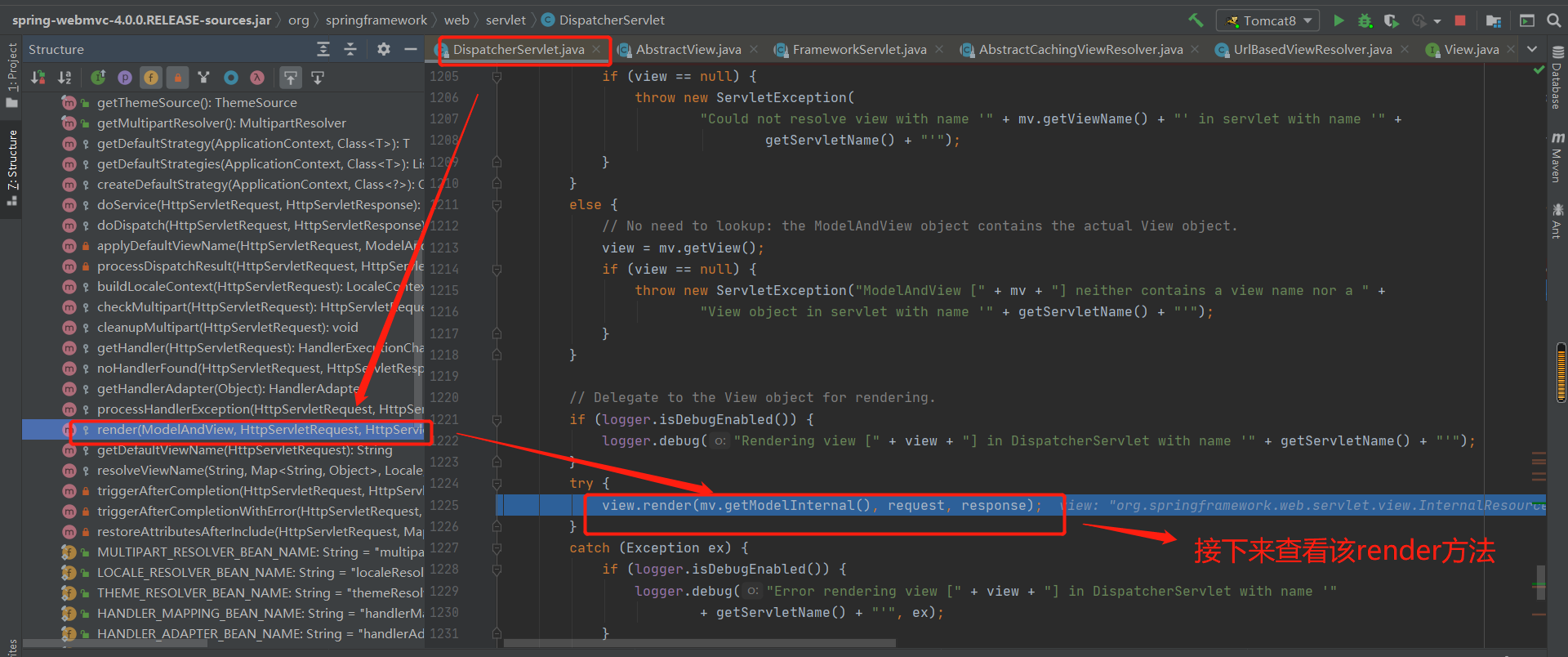The width and height of the screenshot is (1568, 657).
Task: Open the Z: Structure tool window tab
Action: [11, 167]
